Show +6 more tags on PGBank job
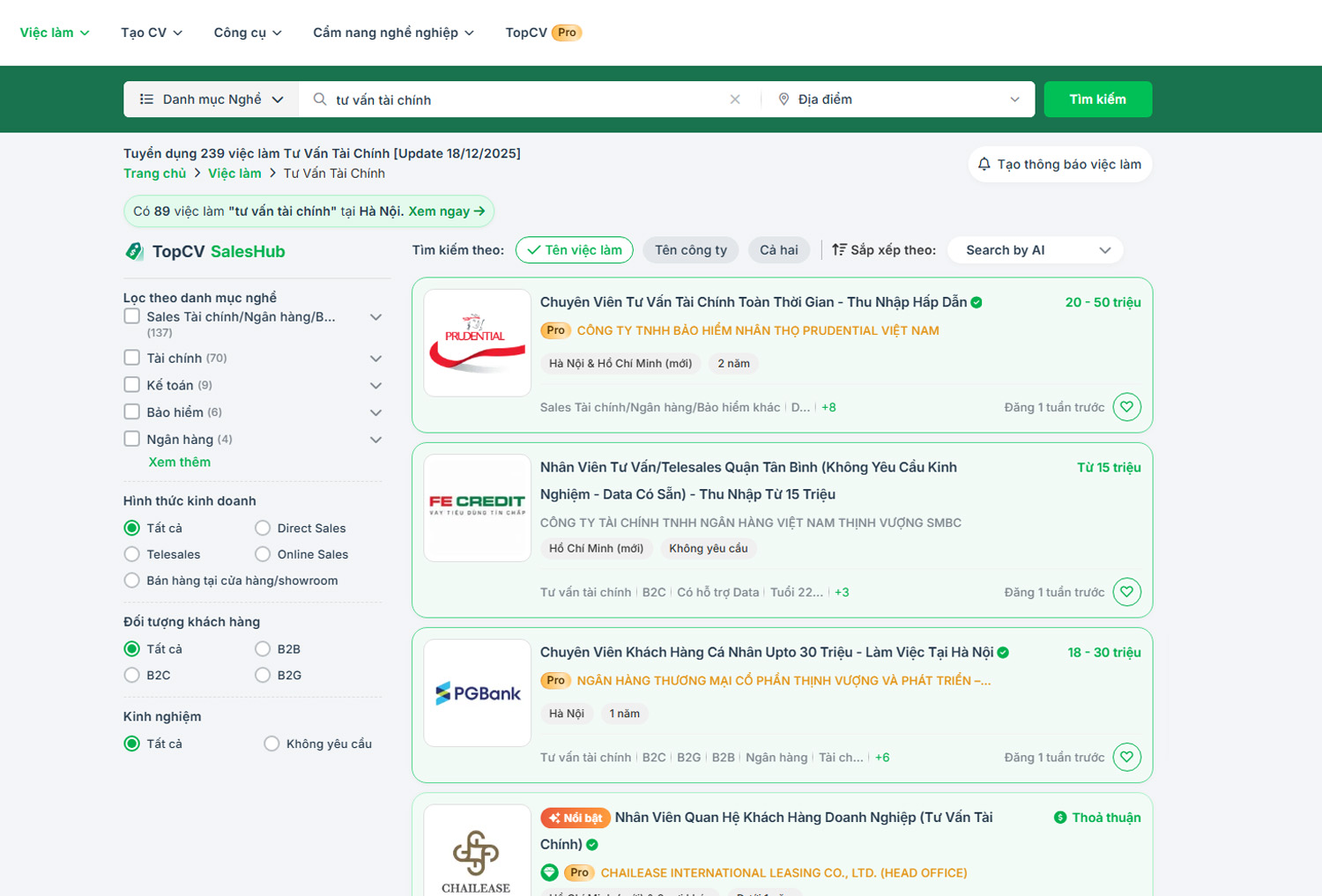Image resolution: width=1322 pixels, height=896 pixels. (x=882, y=757)
